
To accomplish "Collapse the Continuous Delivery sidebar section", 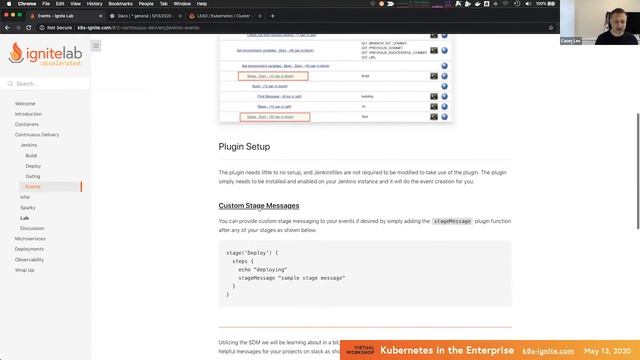I will coord(37,135).
